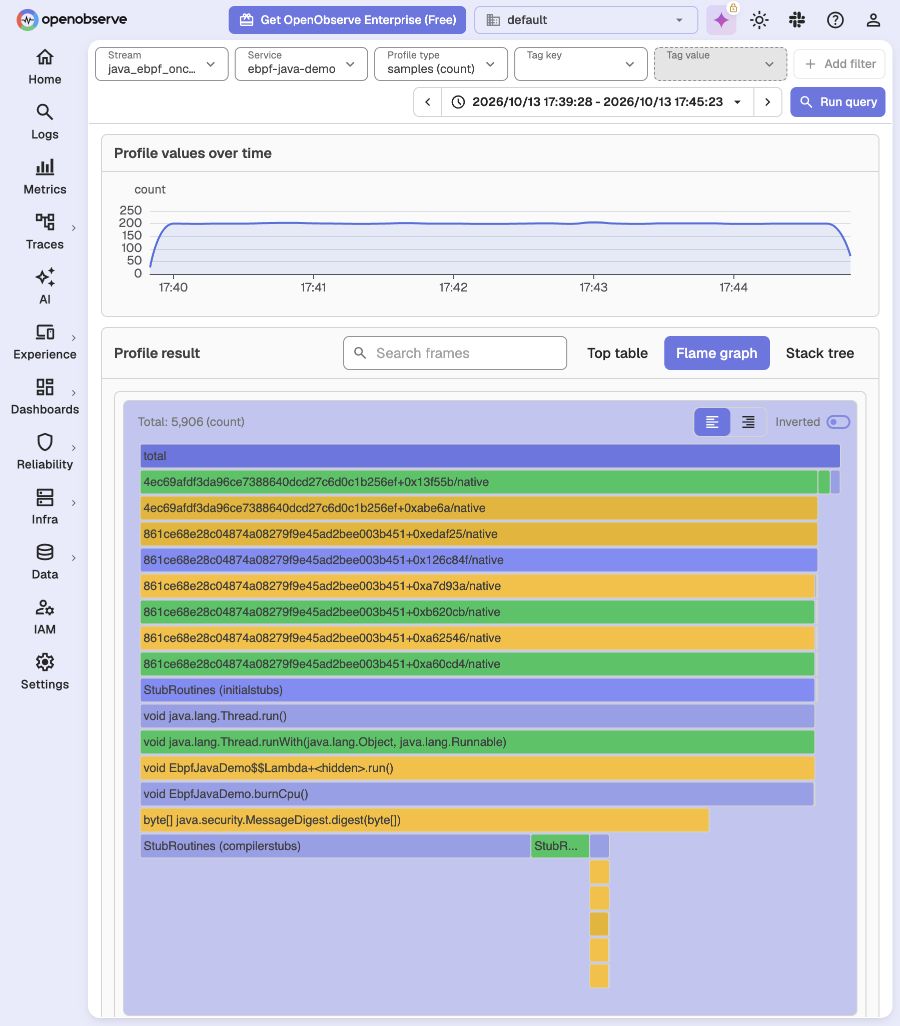Select frame ending +0xedaf25/native

click(x=478, y=534)
